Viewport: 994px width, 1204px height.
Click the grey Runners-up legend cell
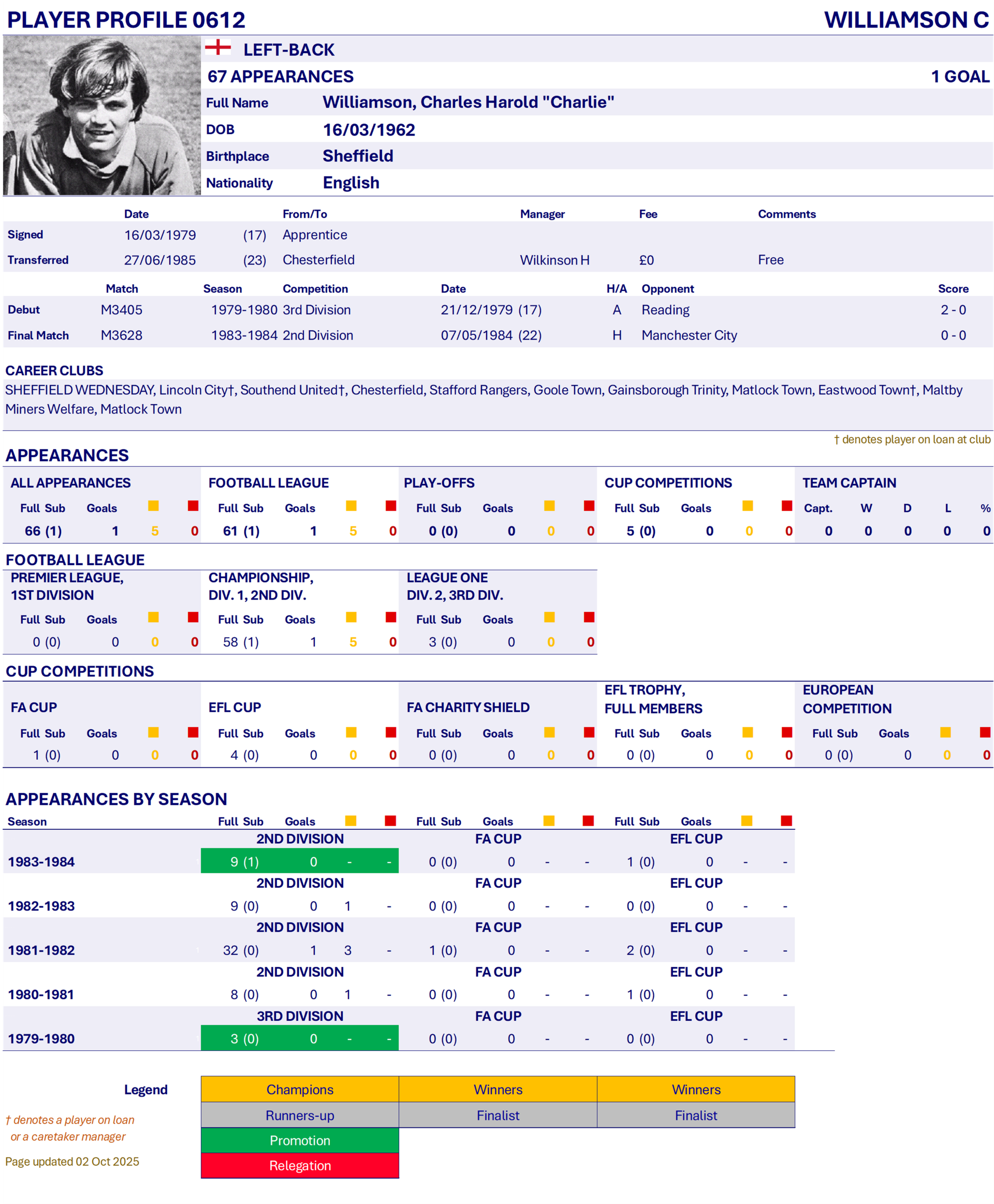[x=299, y=1114]
